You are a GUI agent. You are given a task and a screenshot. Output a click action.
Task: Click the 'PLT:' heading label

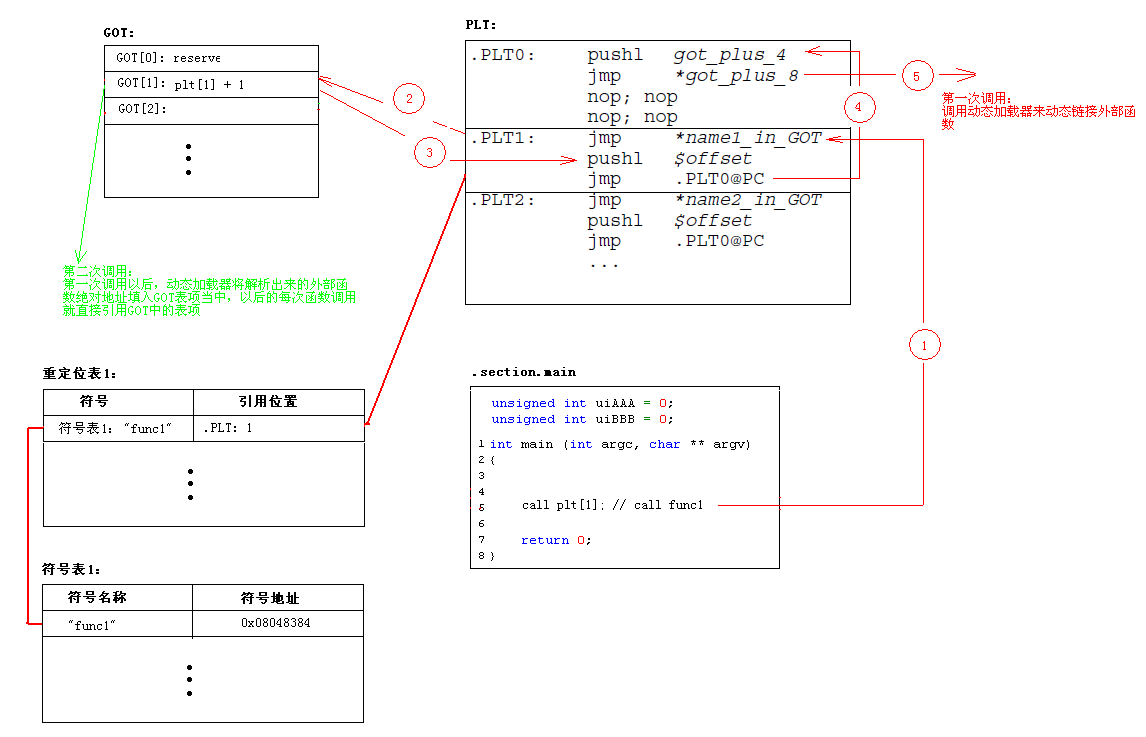[480, 25]
